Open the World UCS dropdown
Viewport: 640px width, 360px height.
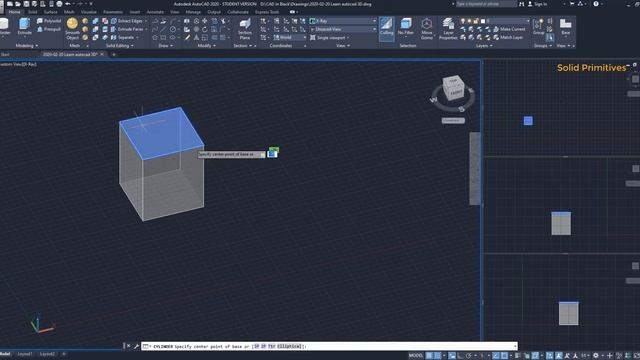pos(290,38)
